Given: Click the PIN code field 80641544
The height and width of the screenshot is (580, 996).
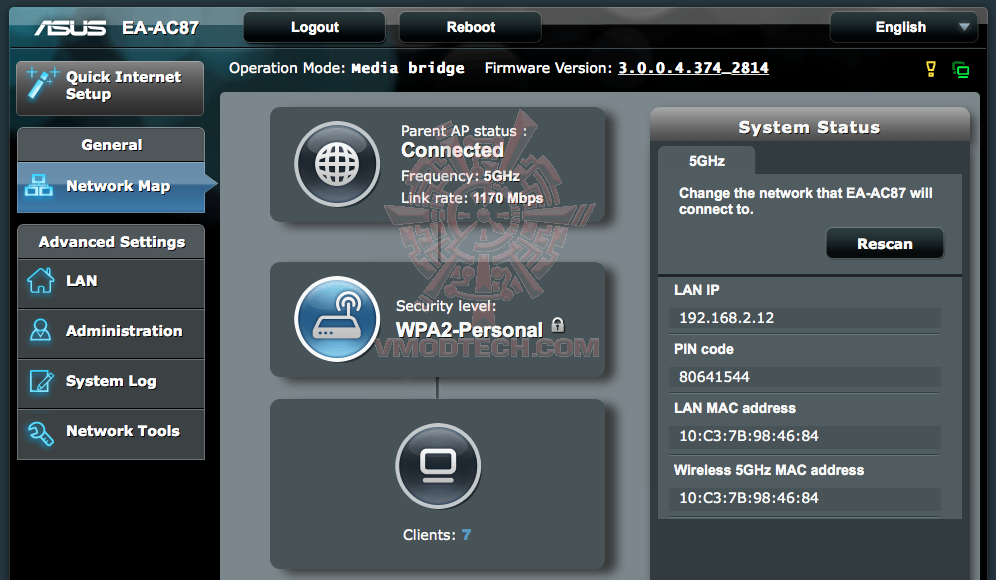Looking at the screenshot, I should click(x=804, y=377).
